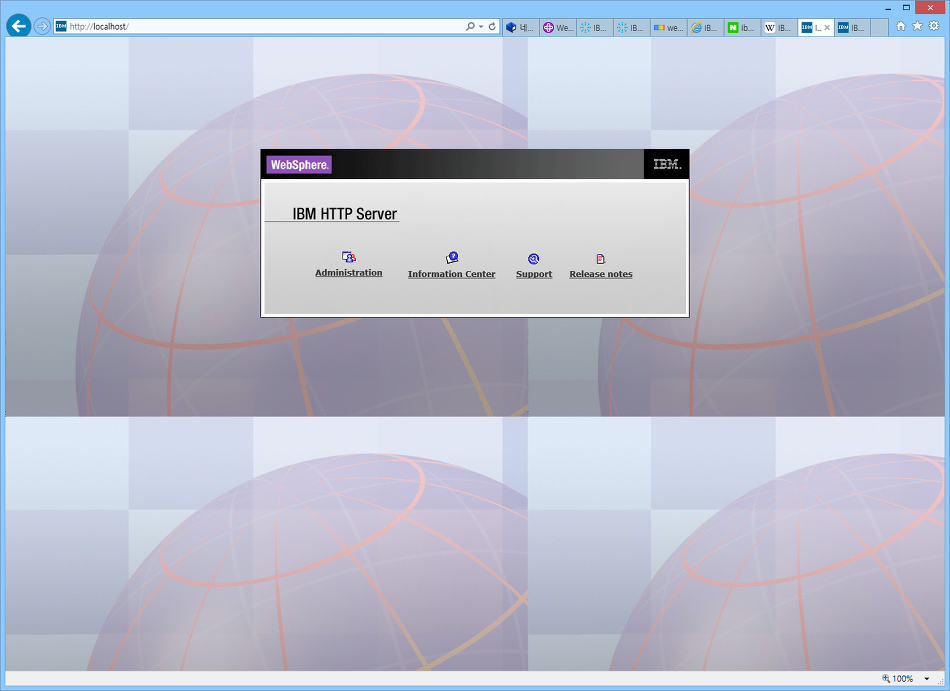The image size is (950, 691).
Task: Minimize the browser window
Action: tap(888, 8)
